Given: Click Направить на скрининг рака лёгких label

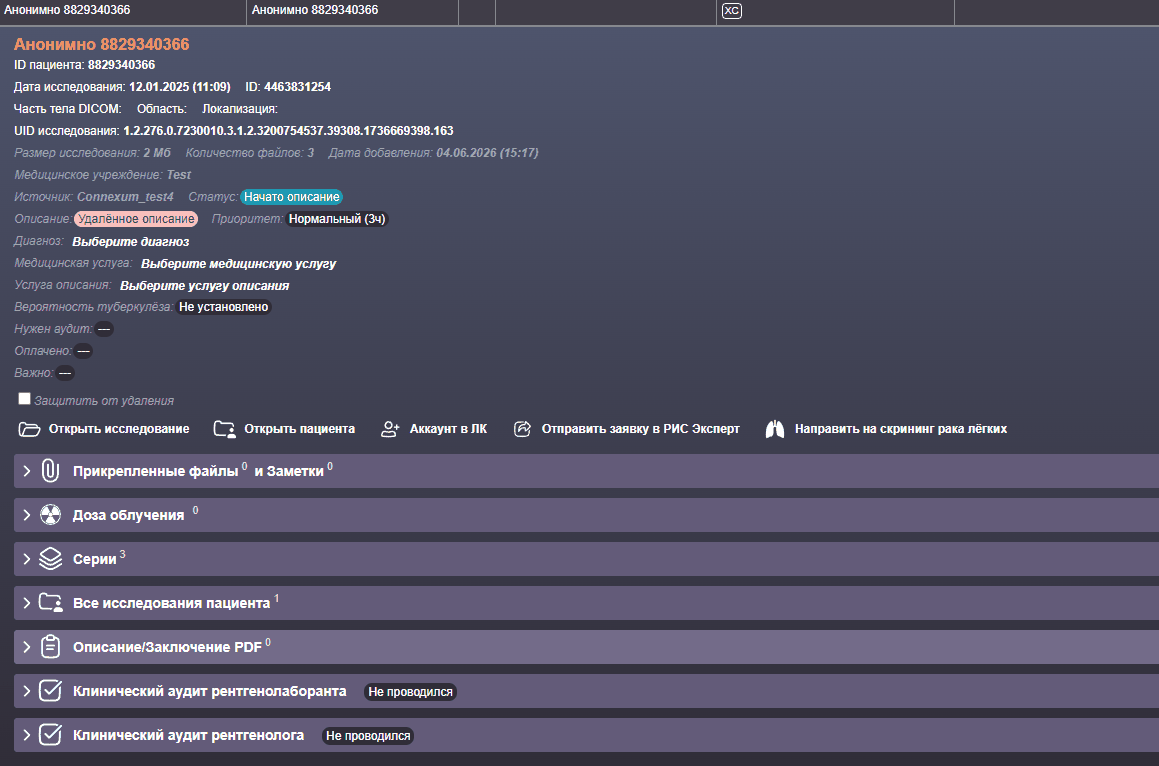Looking at the screenshot, I should 901,429.
